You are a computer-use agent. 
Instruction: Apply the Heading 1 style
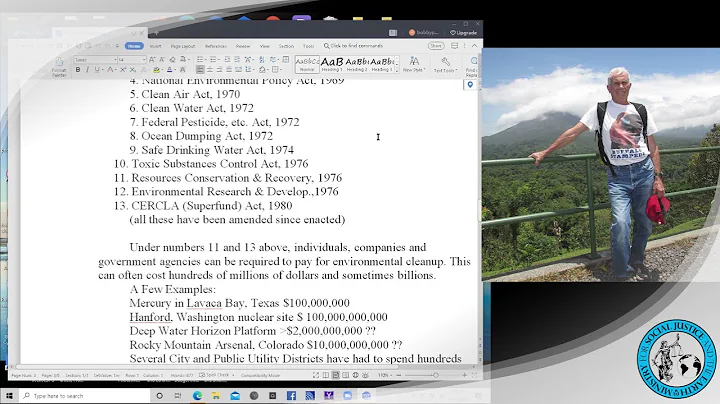pos(332,64)
